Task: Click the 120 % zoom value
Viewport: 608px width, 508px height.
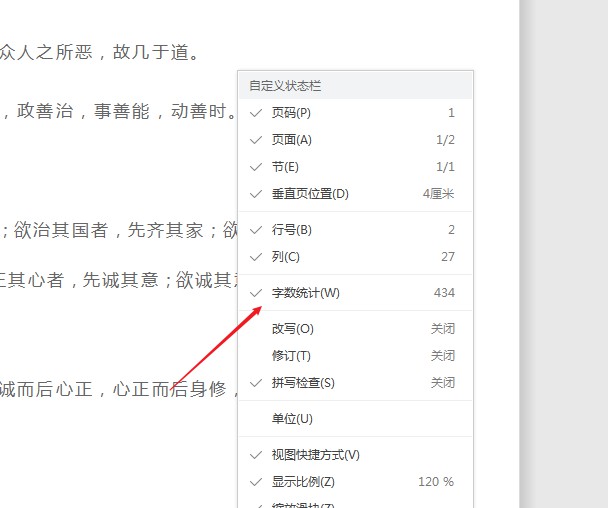Action: [x=436, y=482]
